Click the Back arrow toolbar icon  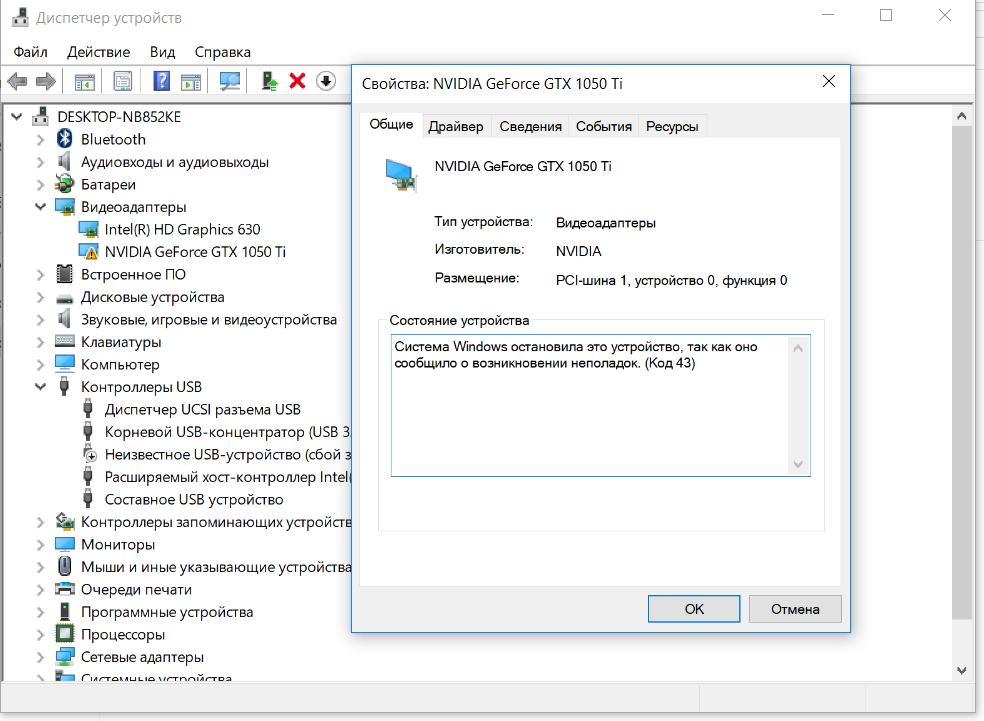(17, 81)
